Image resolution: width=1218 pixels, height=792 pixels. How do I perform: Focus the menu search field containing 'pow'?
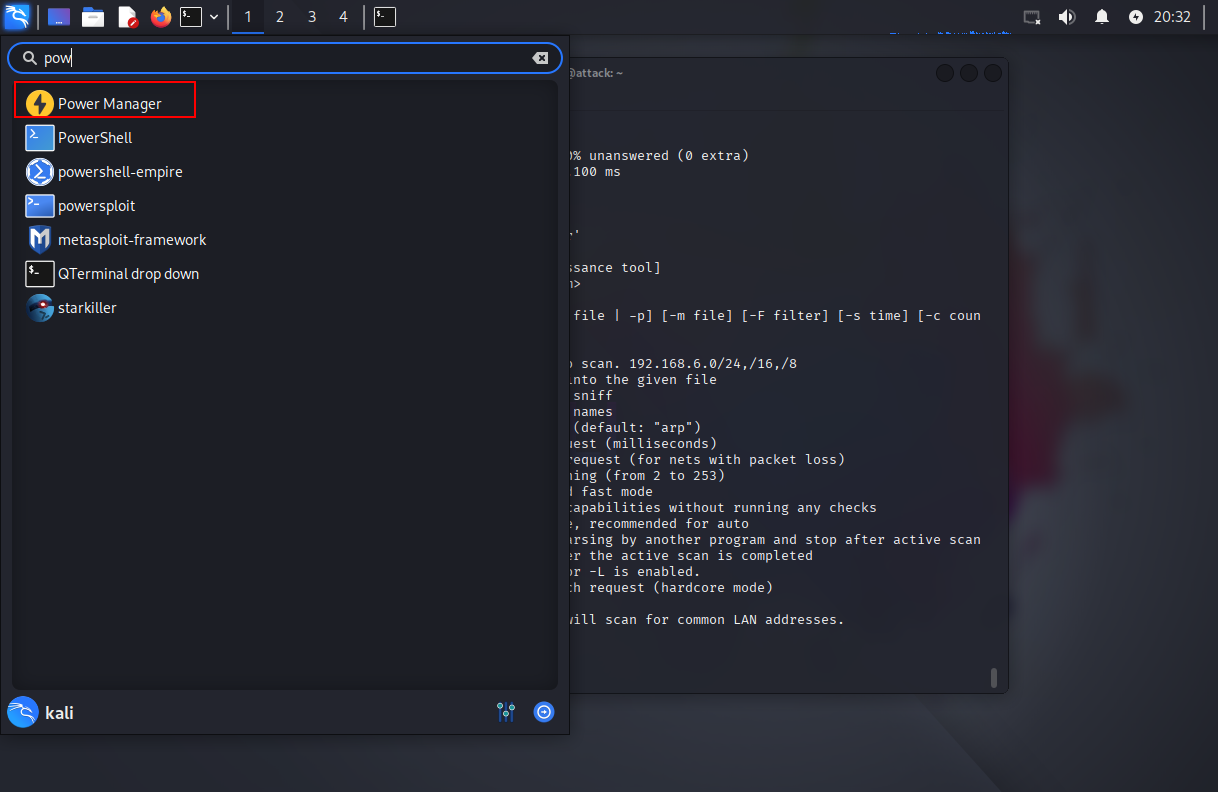click(x=285, y=58)
